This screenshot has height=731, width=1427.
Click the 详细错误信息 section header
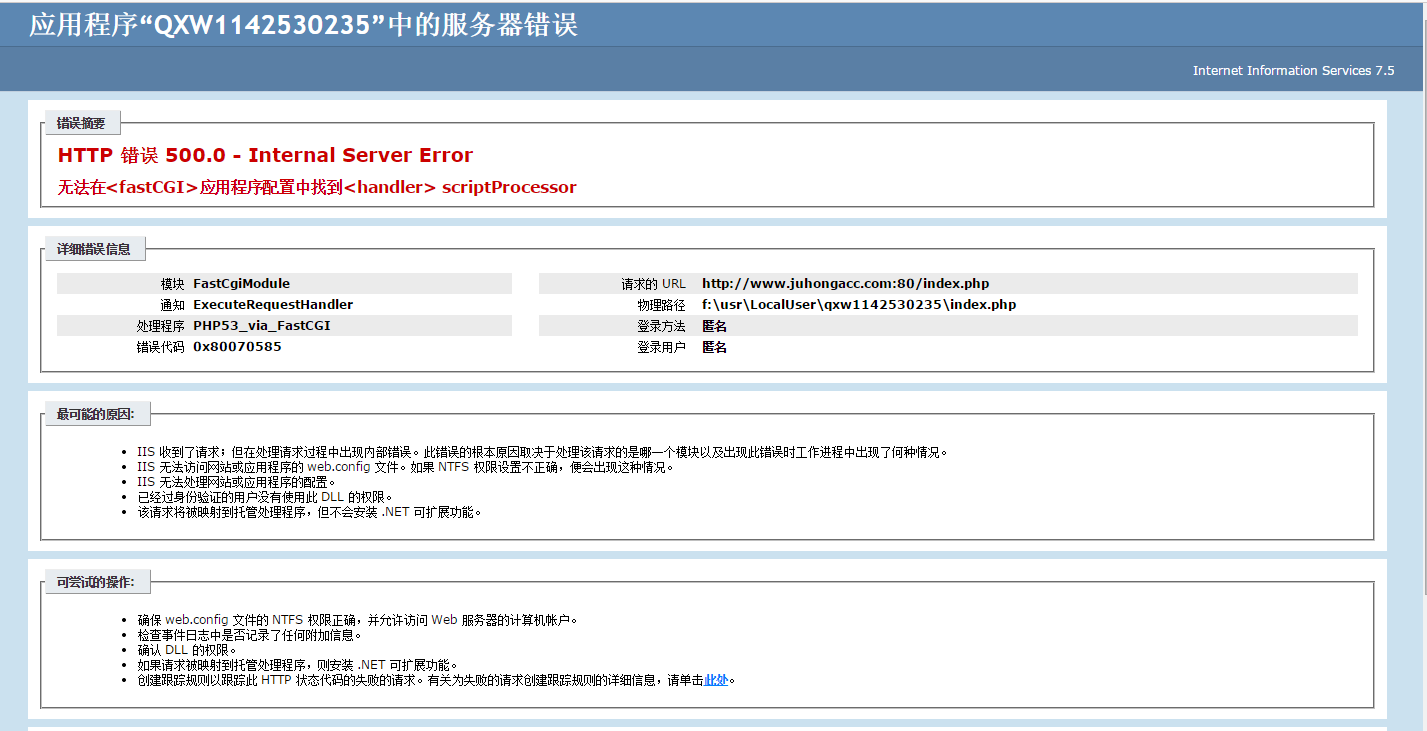pyautogui.click(x=94, y=249)
